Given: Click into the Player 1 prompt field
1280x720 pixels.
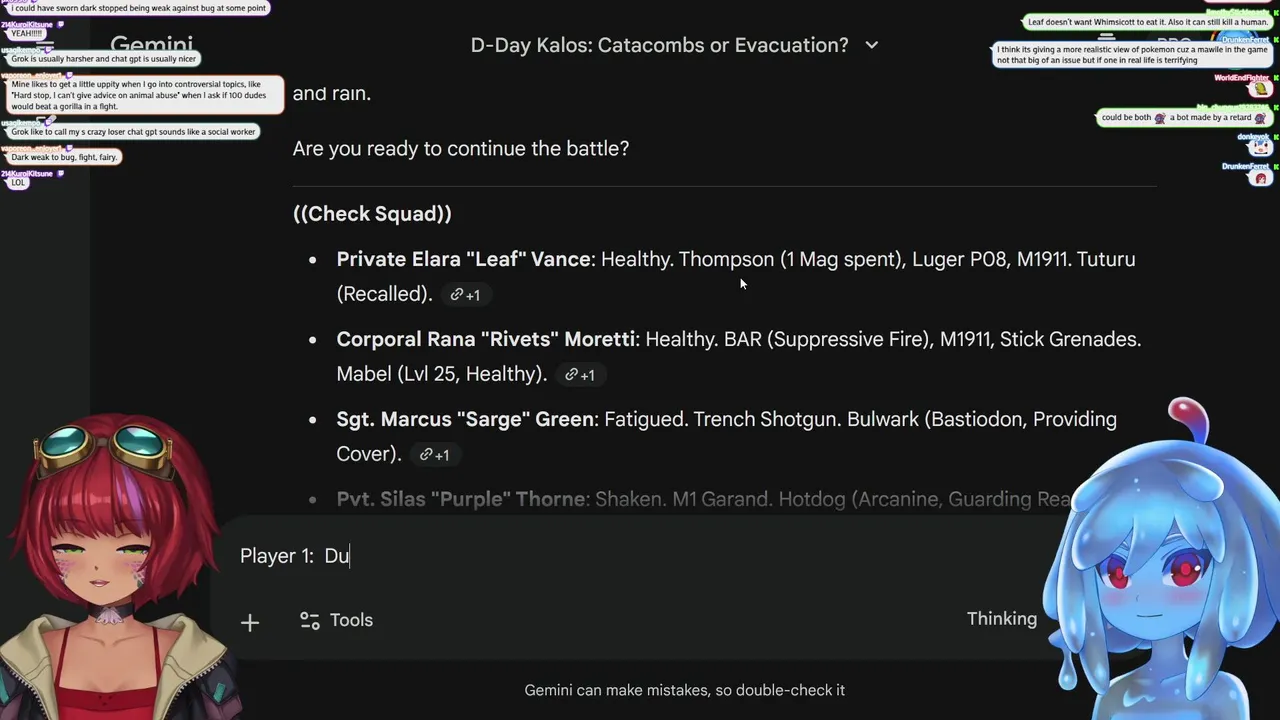Looking at the screenshot, I should (600, 556).
